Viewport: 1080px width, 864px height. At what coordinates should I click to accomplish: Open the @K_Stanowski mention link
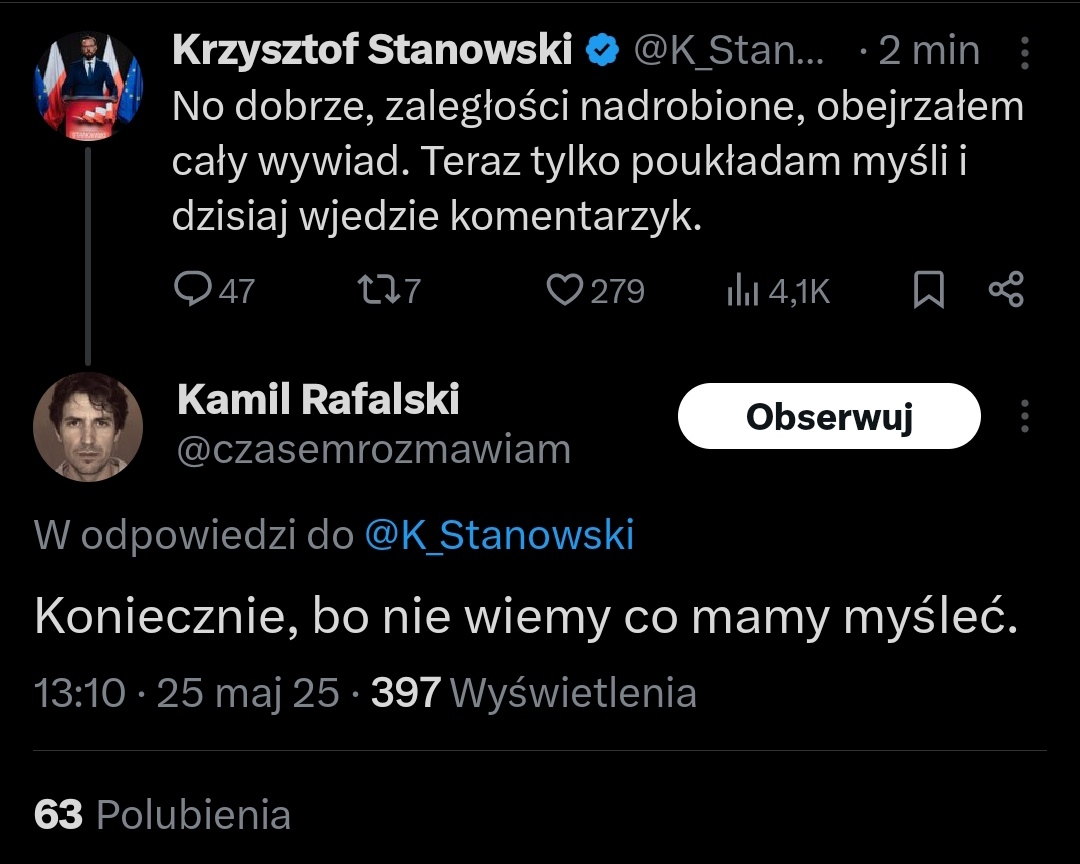click(x=499, y=536)
